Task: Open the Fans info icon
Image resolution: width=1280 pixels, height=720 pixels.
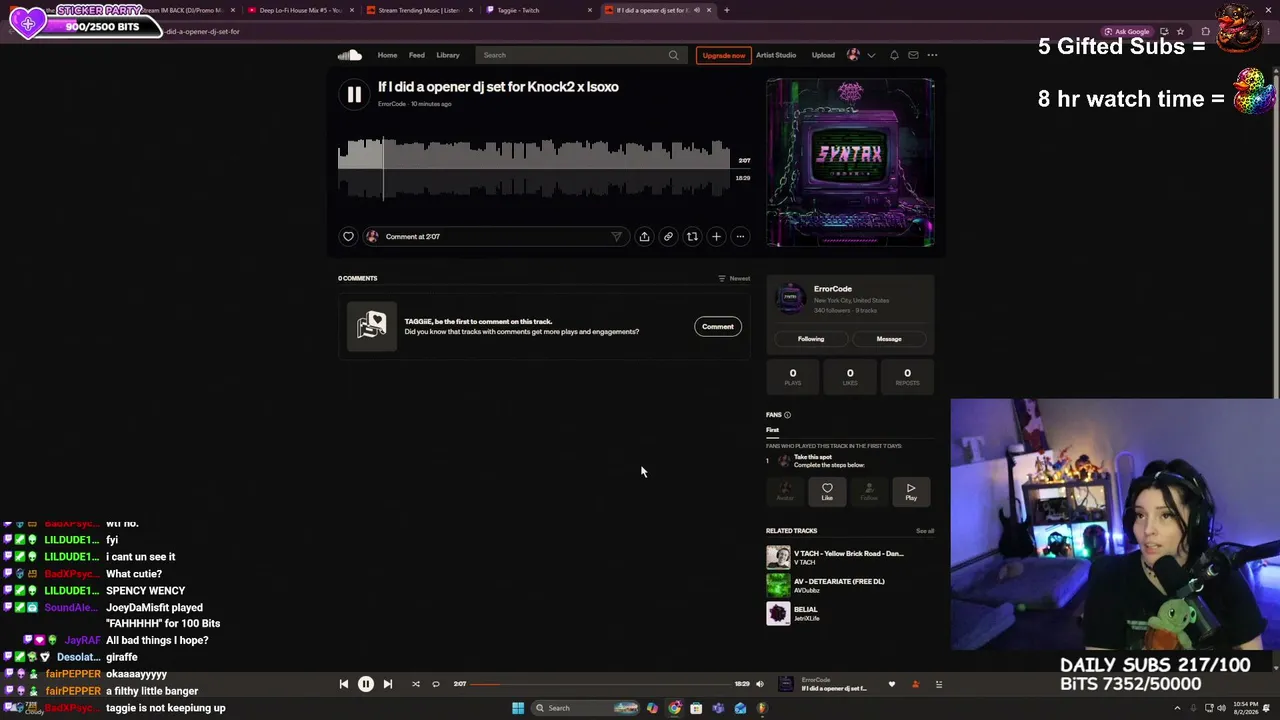Action: click(x=787, y=415)
